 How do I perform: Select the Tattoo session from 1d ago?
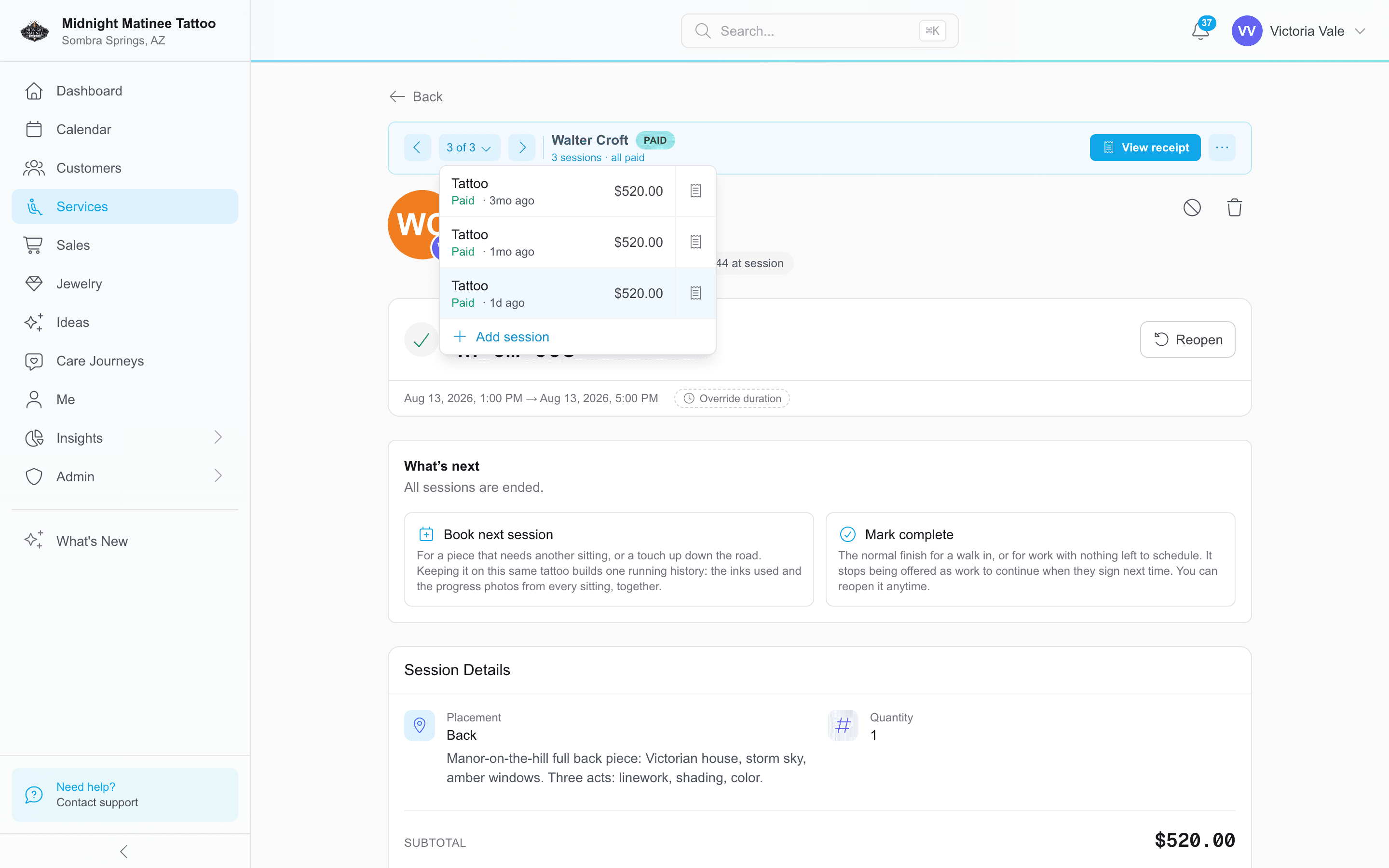(x=558, y=293)
